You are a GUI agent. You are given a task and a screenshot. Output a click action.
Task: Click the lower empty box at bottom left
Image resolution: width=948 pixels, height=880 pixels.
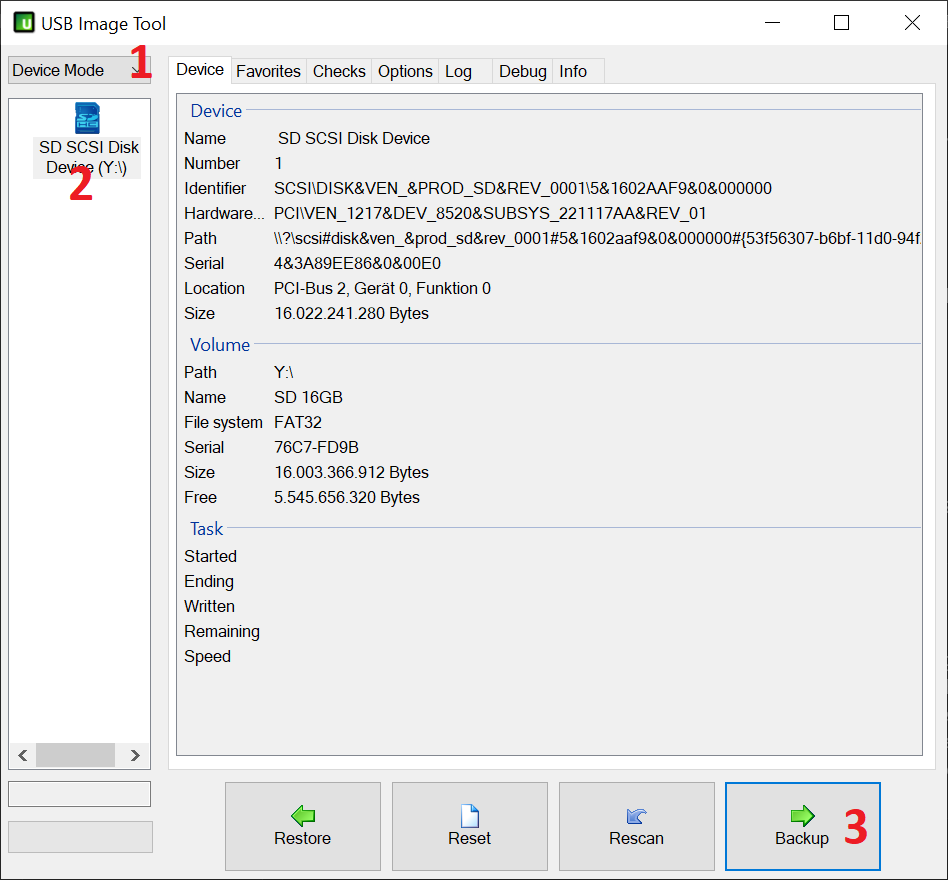(x=80, y=836)
